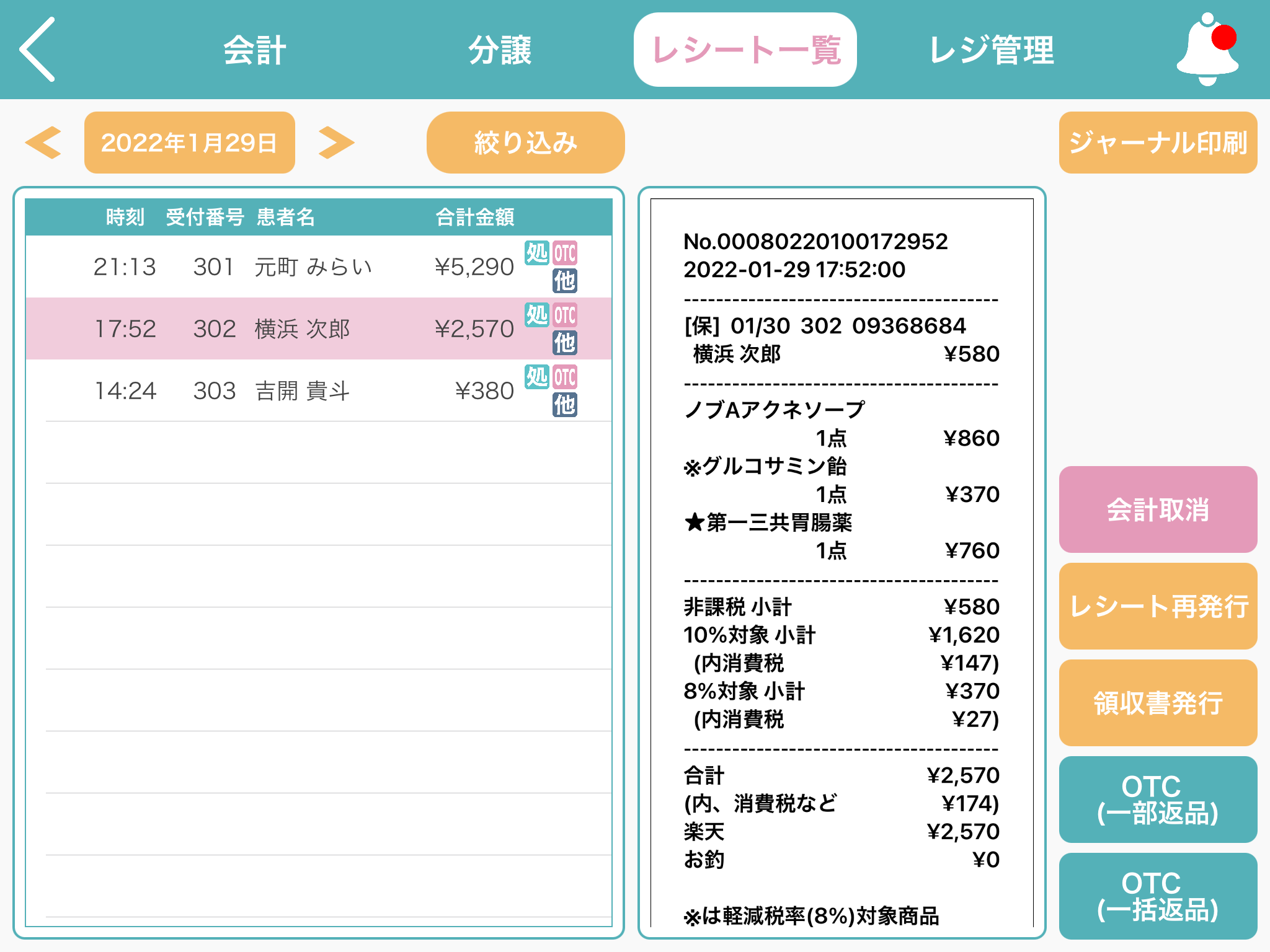Image resolution: width=1270 pixels, height=952 pixels.
Task: Click ノブAアクネソープ item on receipt
Action: (x=775, y=410)
